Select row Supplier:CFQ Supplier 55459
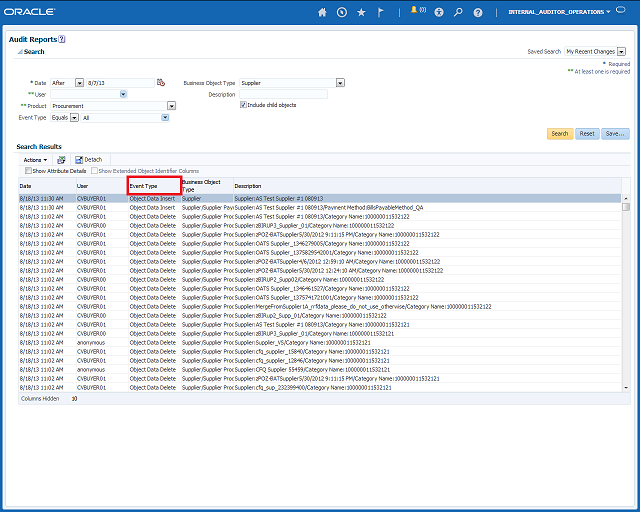Screen dimensions: 640x512 (x=320, y=370)
